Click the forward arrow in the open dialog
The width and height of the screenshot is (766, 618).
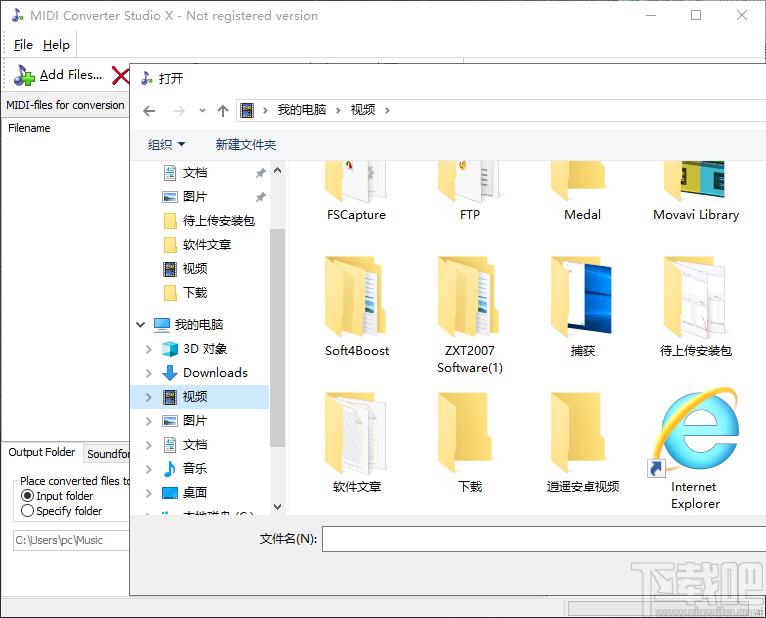click(x=179, y=111)
